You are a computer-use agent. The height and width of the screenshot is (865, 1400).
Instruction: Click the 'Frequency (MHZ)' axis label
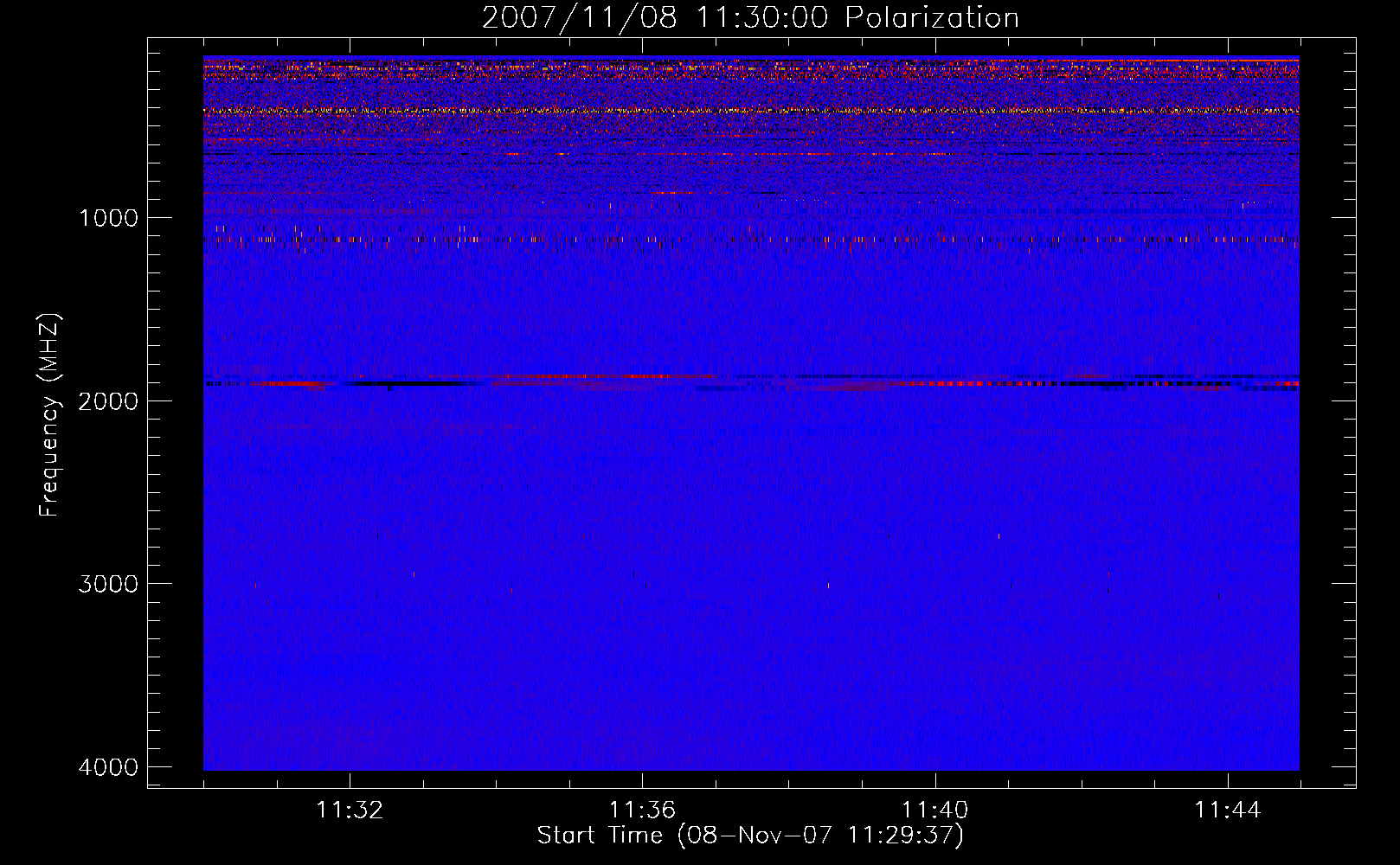[49, 415]
